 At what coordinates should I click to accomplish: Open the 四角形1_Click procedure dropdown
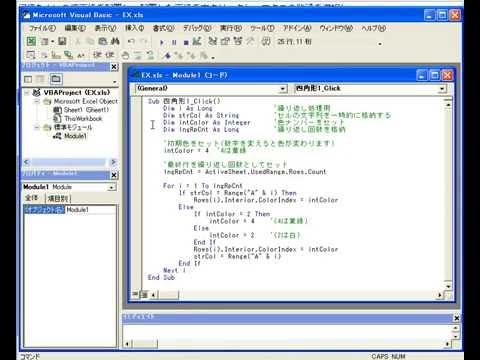pos(442,89)
